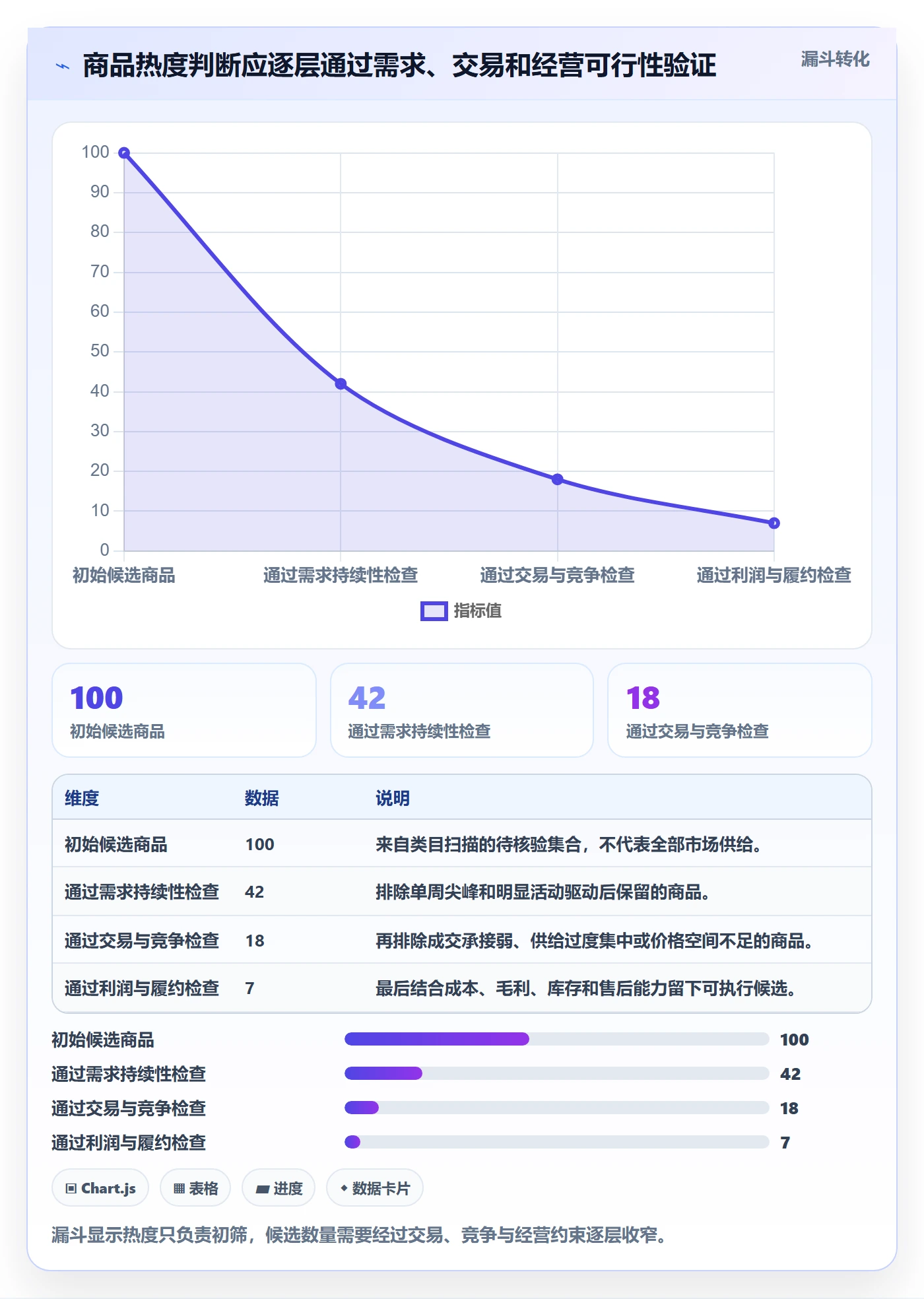Select the data card showing 100
Image resolution: width=924 pixels, height=1299 pixels.
click(x=184, y=710)
